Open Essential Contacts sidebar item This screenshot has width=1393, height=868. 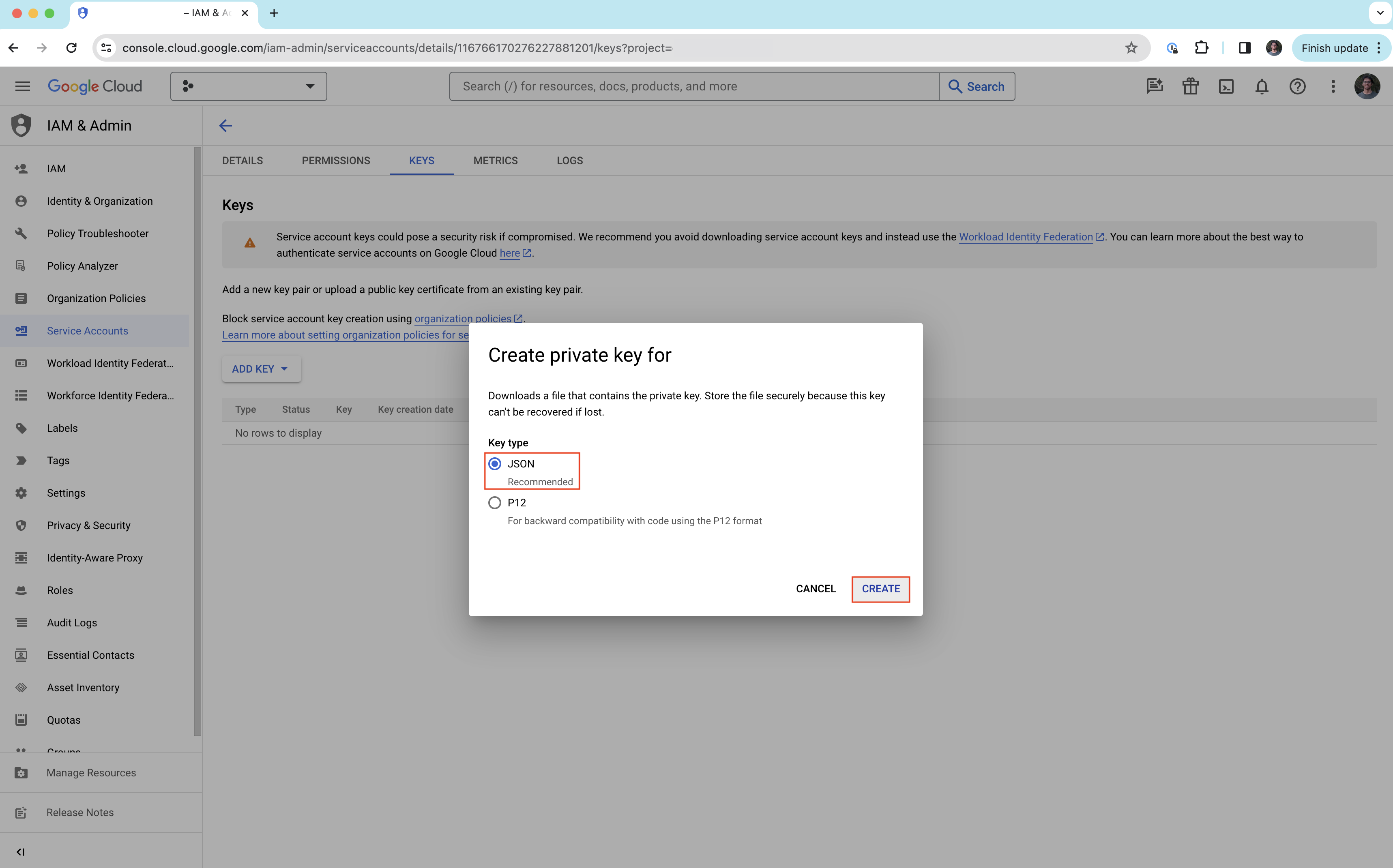click(95, 655)
